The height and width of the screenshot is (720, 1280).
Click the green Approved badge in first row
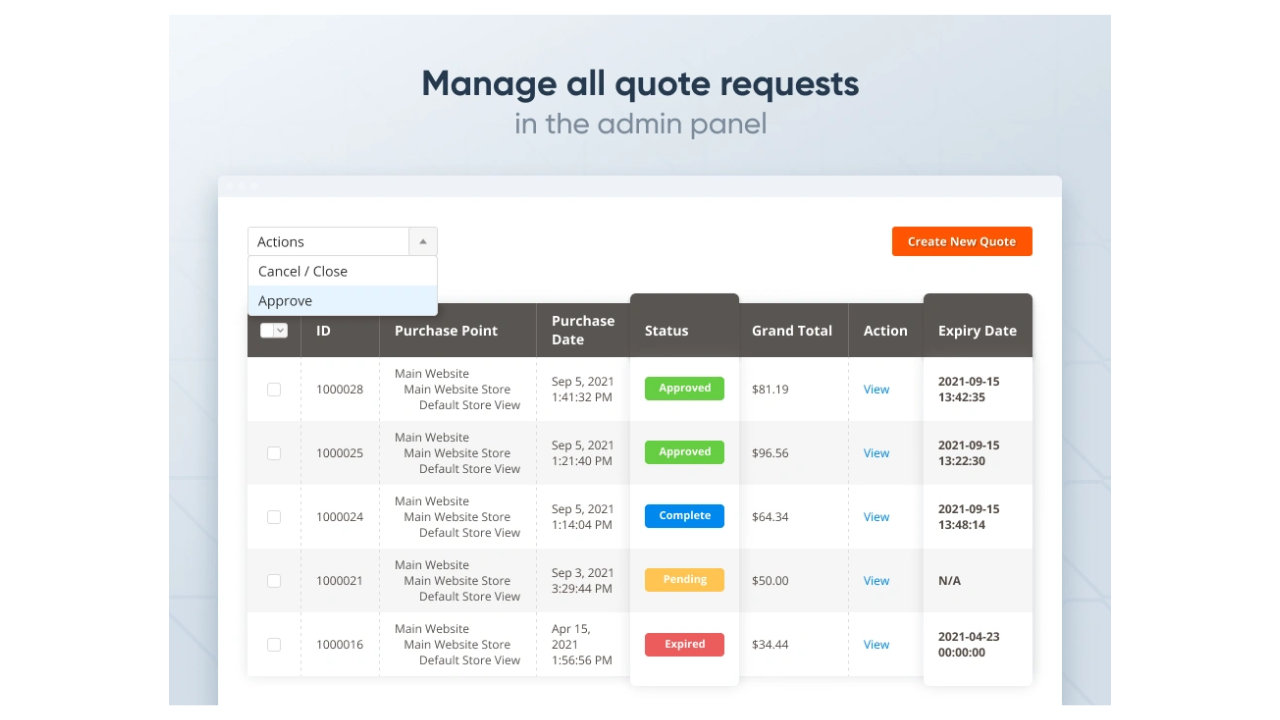684,388
